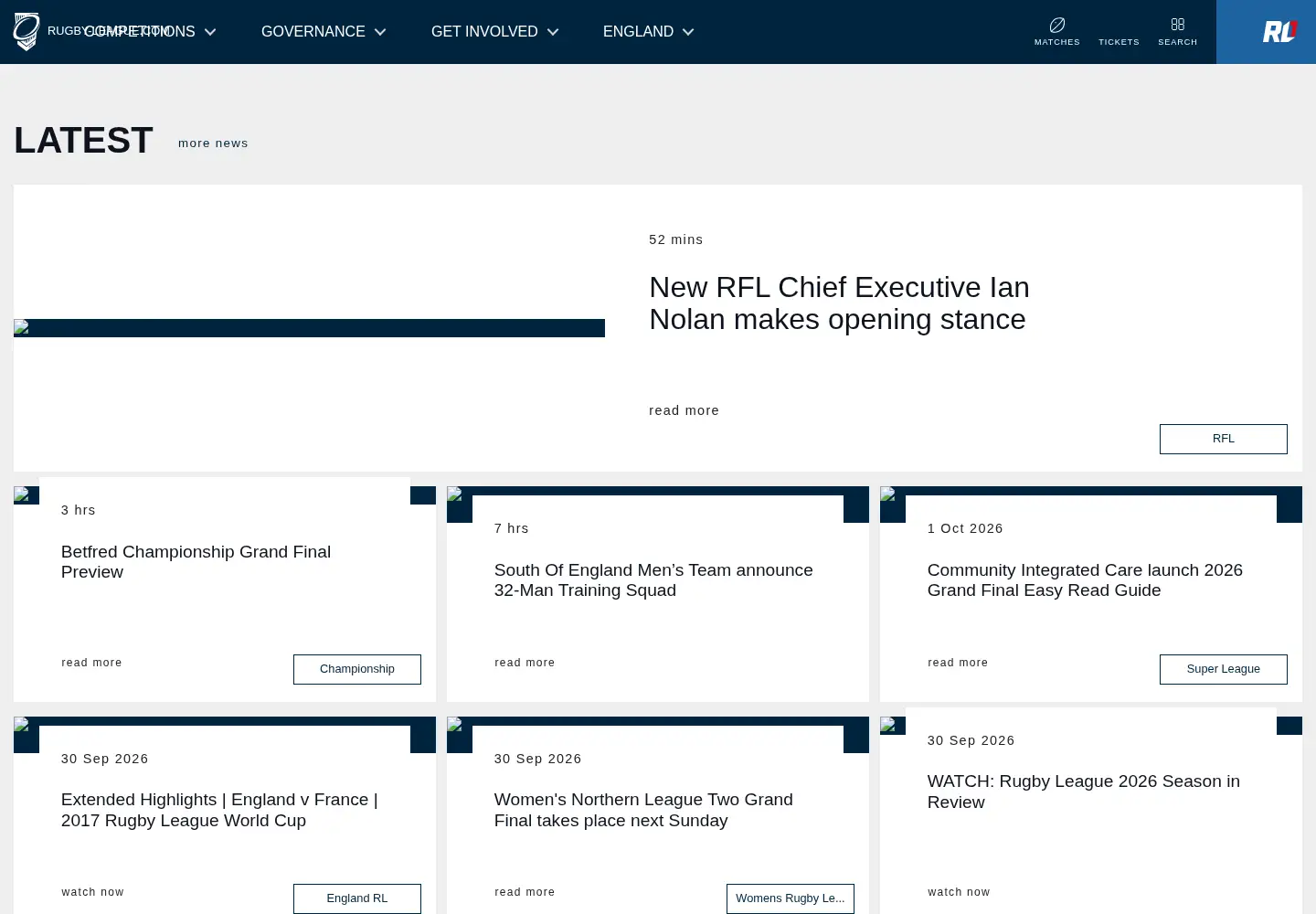Open the Ian Nolan Chief Executive headline
Viewport: 1316px width, 914px height.
pyautogui.click(x=839, y=303)
